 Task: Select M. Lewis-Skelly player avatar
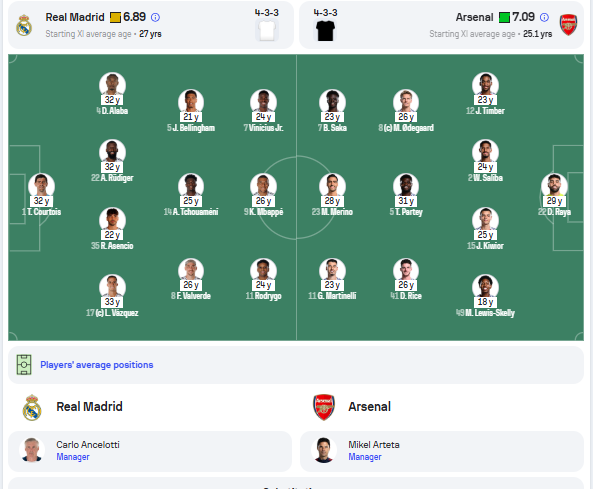485,287
